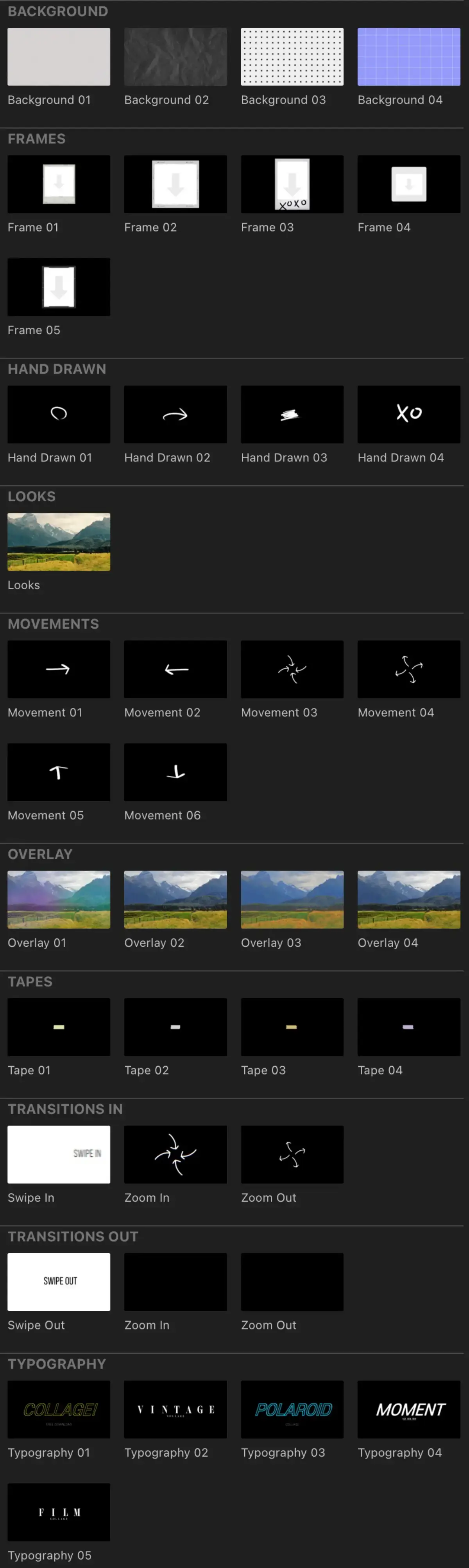Image resolution: width=469 pixels, height=1568 pixels.
Task: Click the 'Typography 04' label text
Action: 400,1452
